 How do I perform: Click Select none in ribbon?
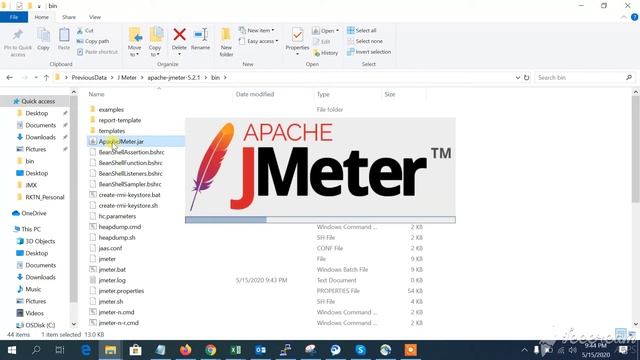pos(365,41)
